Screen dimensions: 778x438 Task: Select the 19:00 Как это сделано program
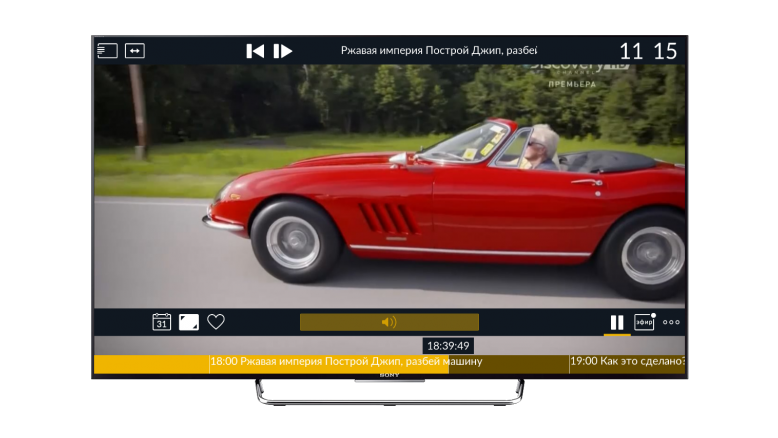pos(627,362)
